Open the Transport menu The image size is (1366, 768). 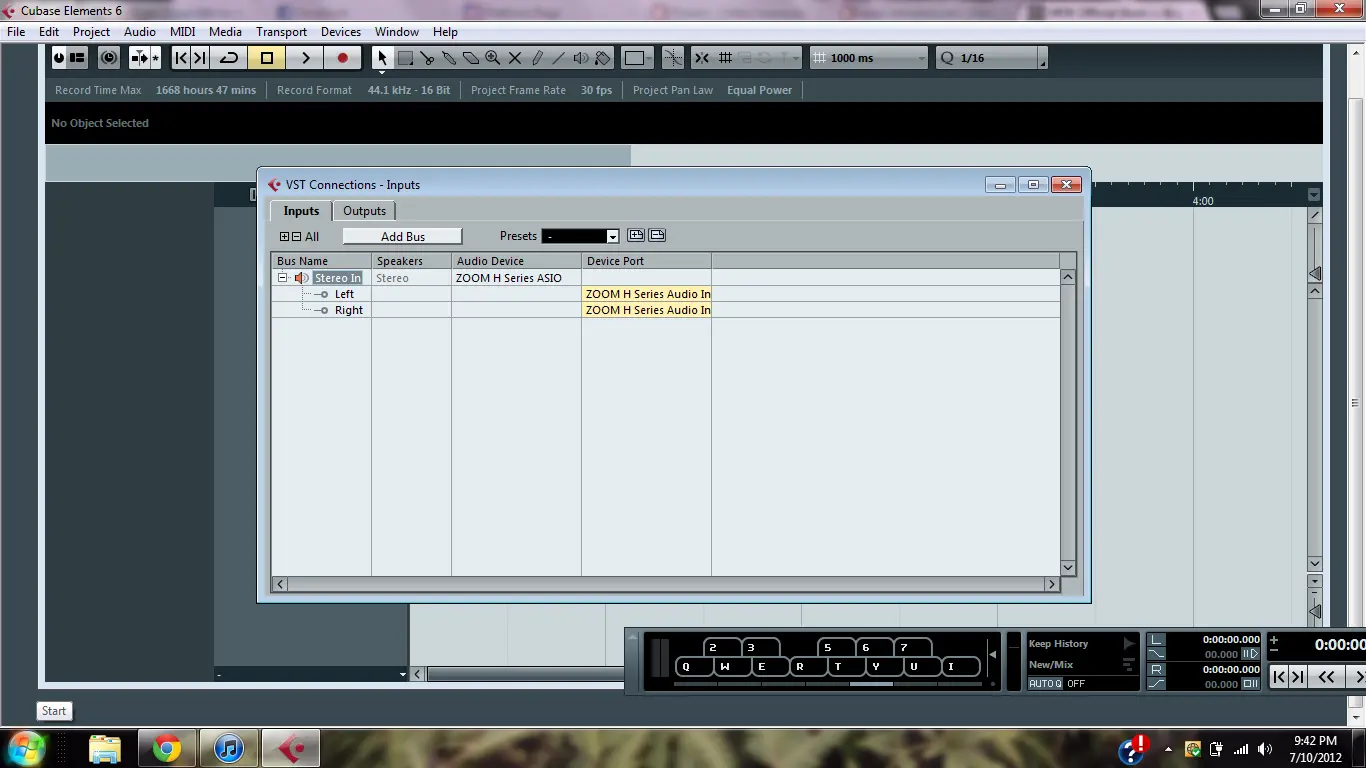point(281,32)
